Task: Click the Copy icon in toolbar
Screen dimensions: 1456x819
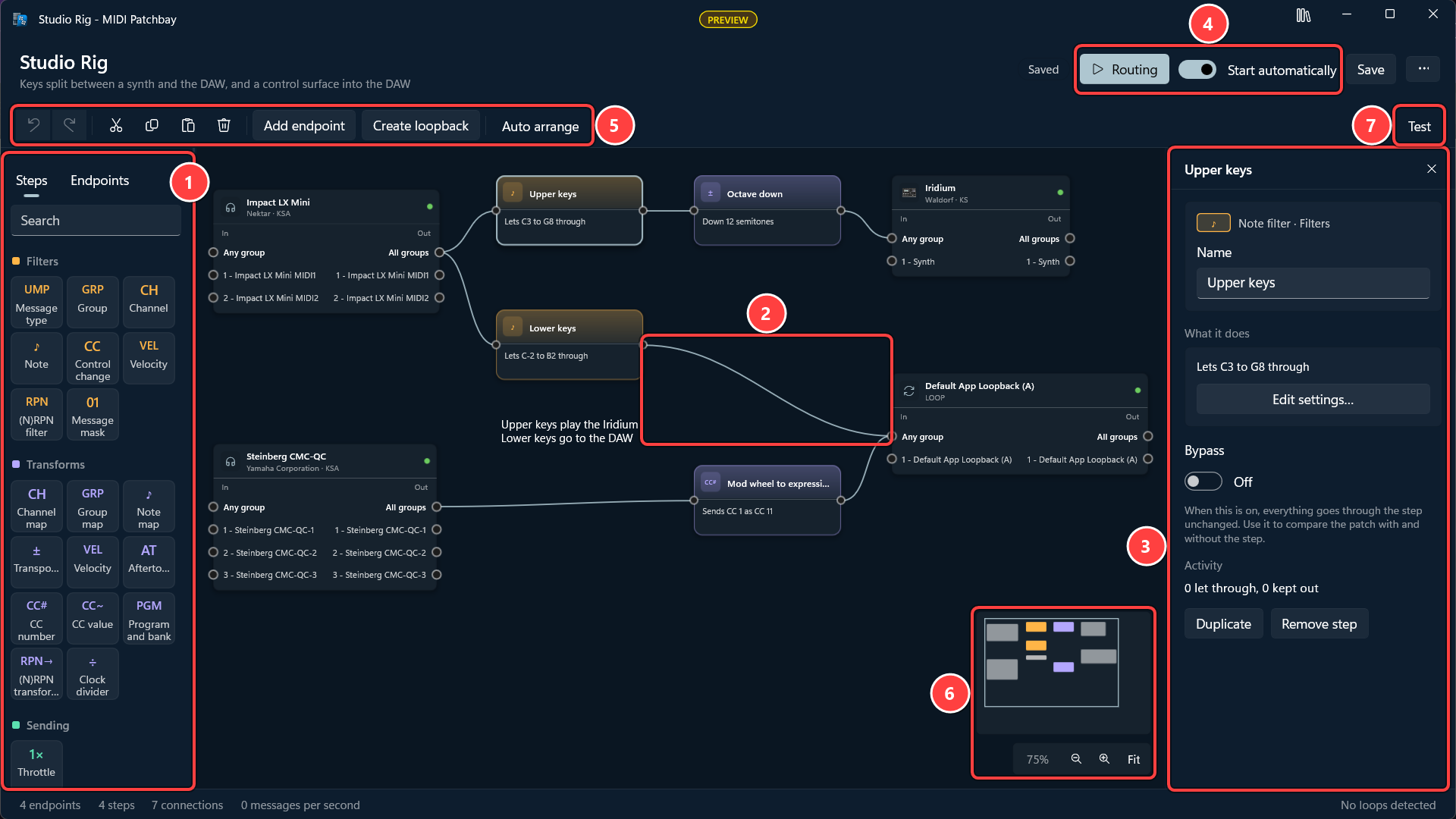Action: (152, 125)
